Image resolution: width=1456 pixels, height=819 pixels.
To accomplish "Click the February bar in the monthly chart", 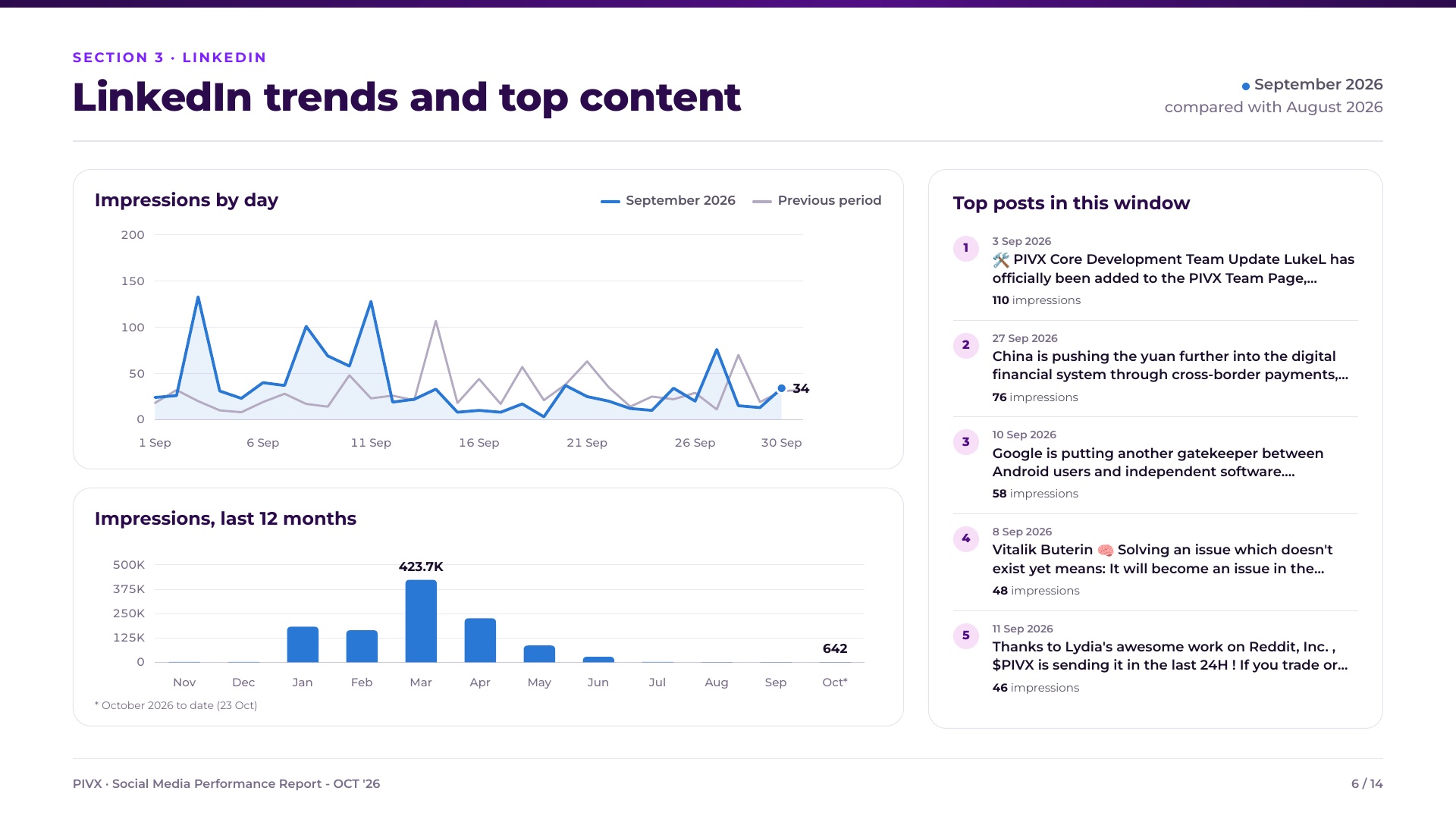I will click(362, 646).
